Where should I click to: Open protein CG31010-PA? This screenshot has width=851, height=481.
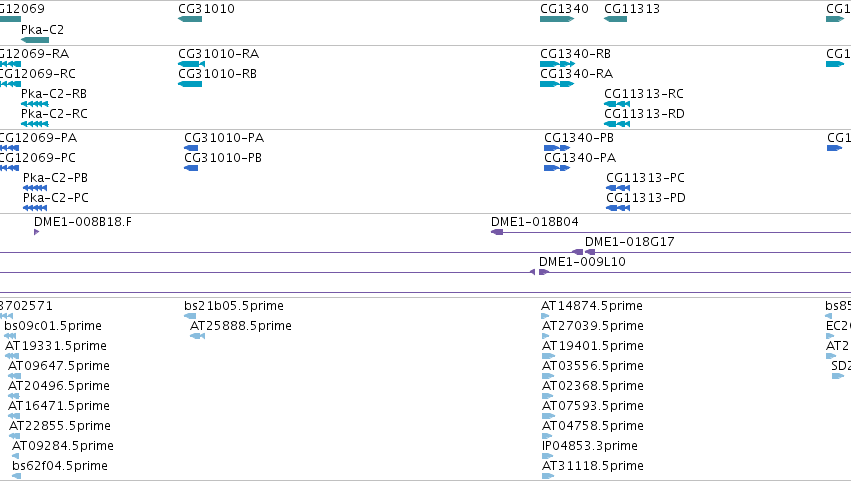(x=224, y=138)
